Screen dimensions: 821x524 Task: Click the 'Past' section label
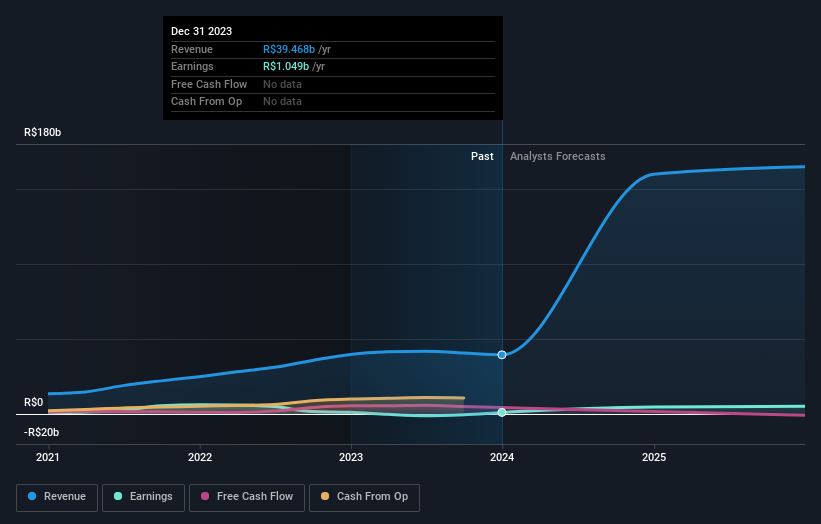click(x=482, y=157)
